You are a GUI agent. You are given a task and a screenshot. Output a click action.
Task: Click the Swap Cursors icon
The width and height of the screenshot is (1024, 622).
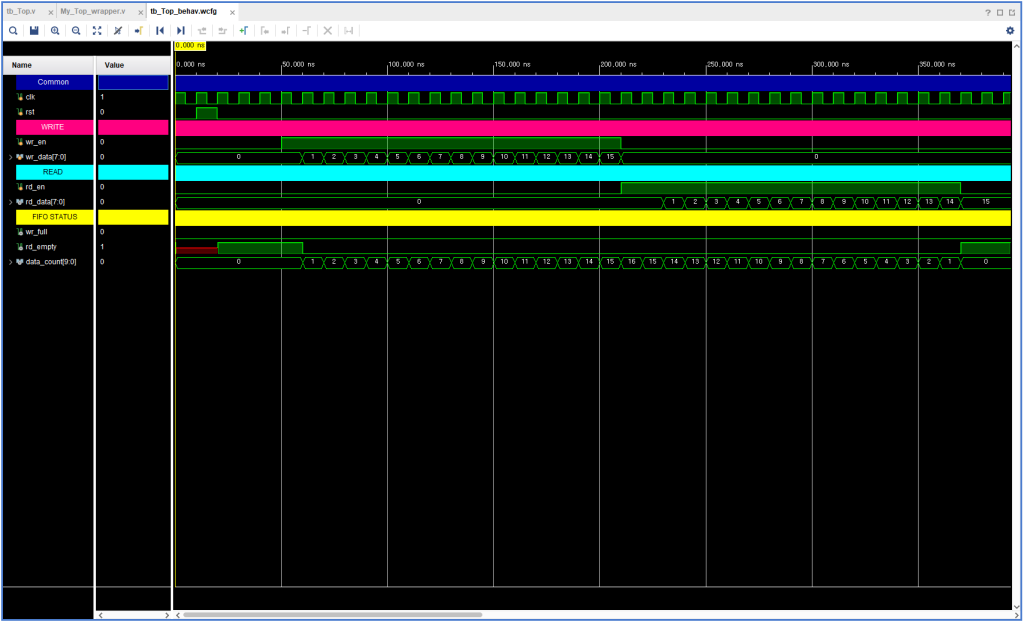(306, 31)
